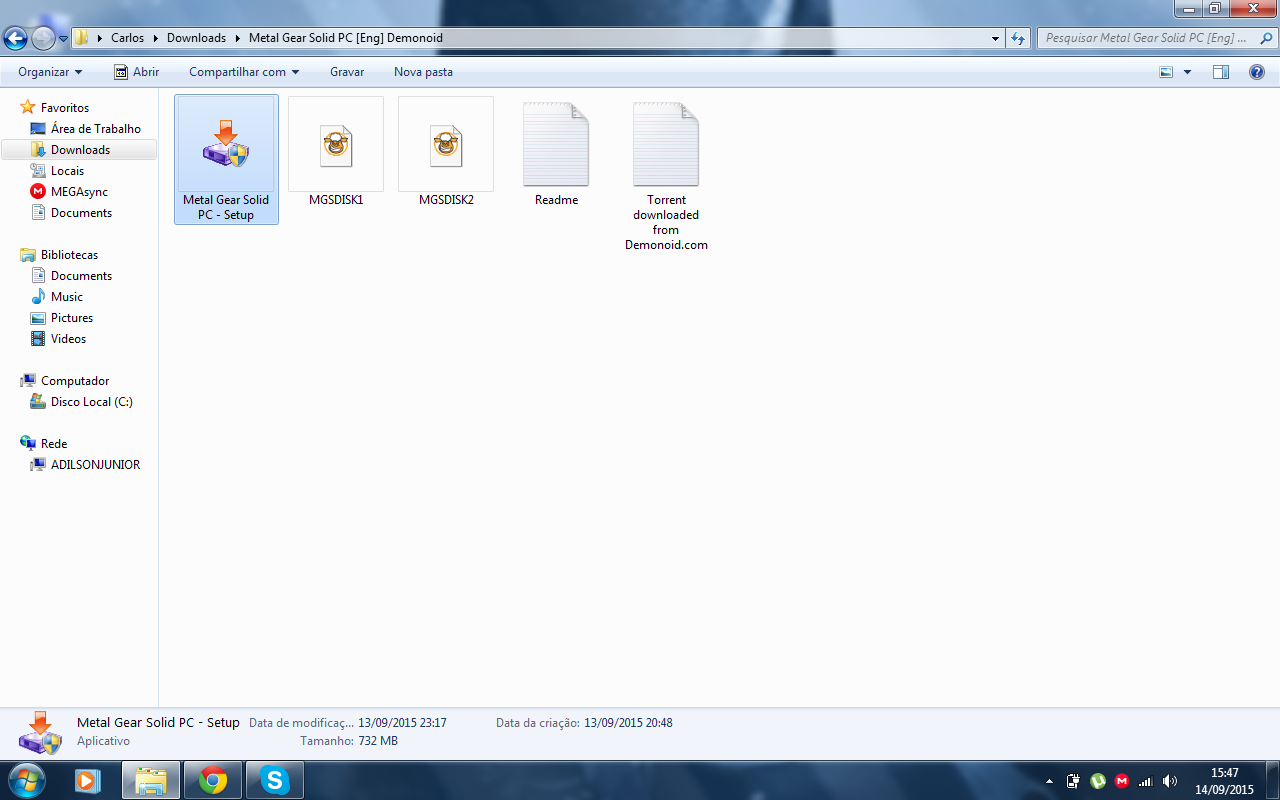Click the network signal tray icon
Screen dimensions: 1280x800
[1146, 781]
